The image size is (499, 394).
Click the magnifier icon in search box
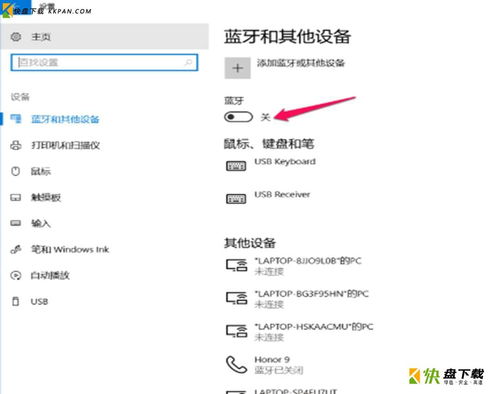(188, 62)
